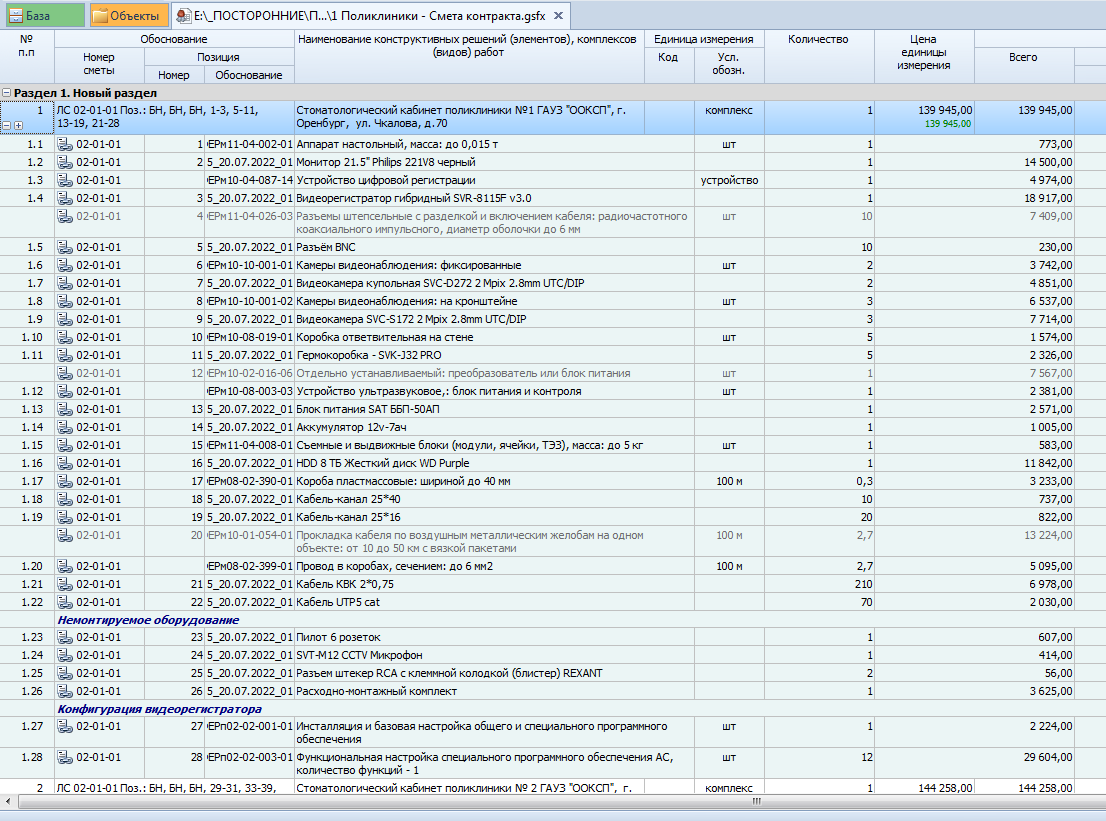
Task: Click link icon in row 1.10 Коробка ответвительная
Action: 66,337
